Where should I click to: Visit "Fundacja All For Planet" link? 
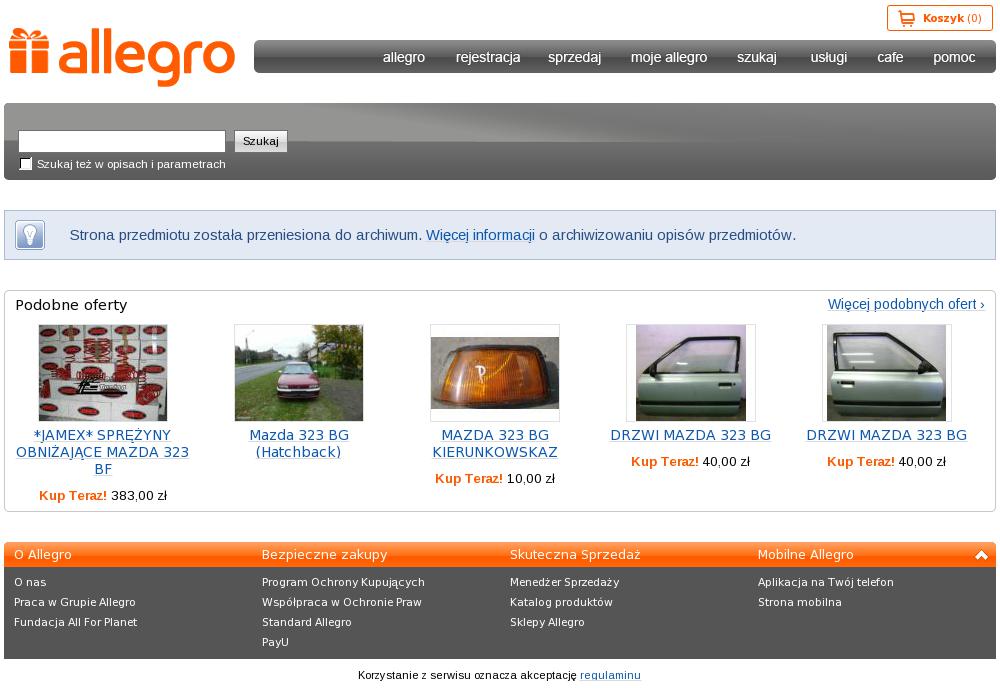[x=75, y=622]
